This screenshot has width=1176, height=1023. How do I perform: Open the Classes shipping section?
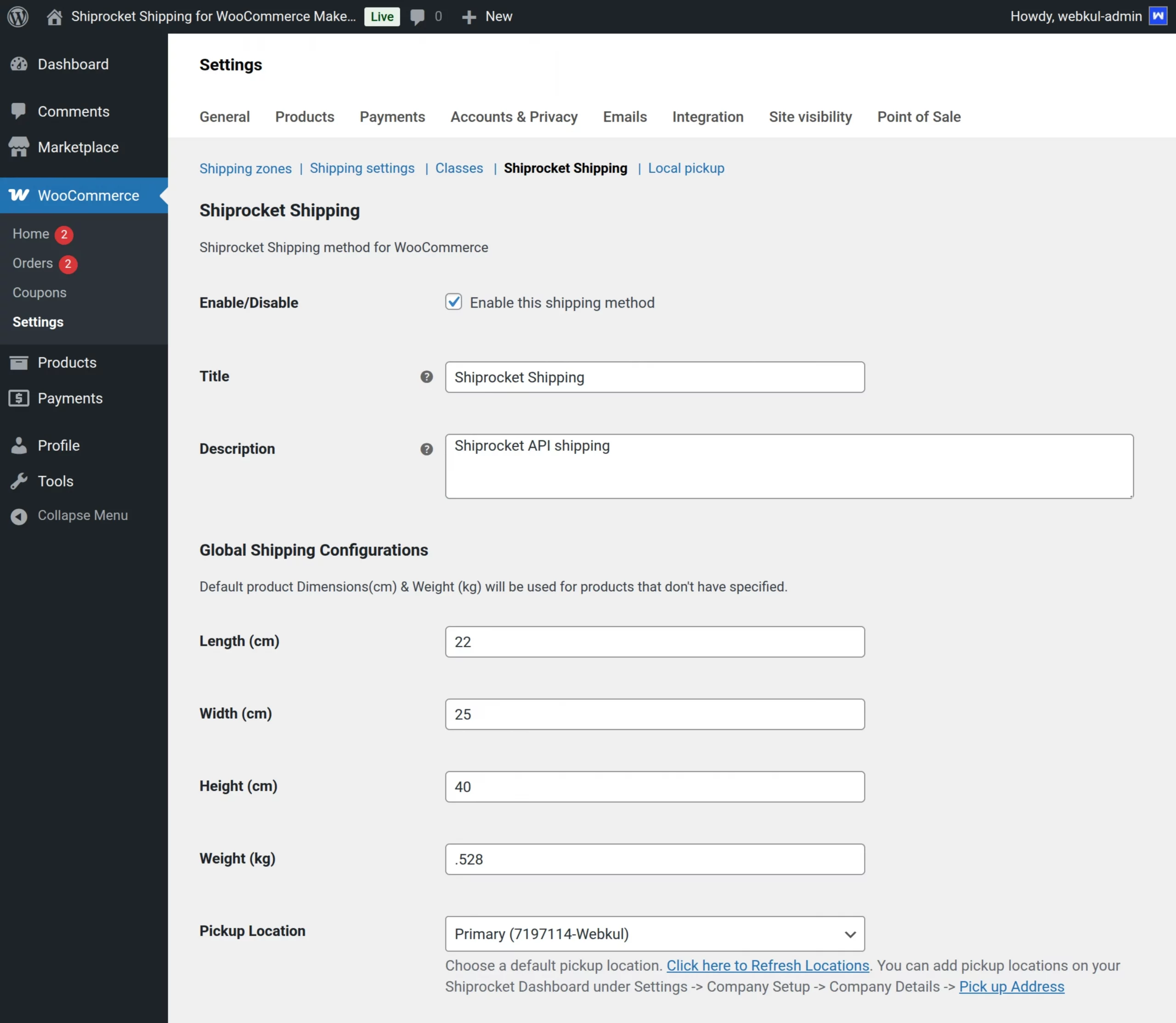459,168
